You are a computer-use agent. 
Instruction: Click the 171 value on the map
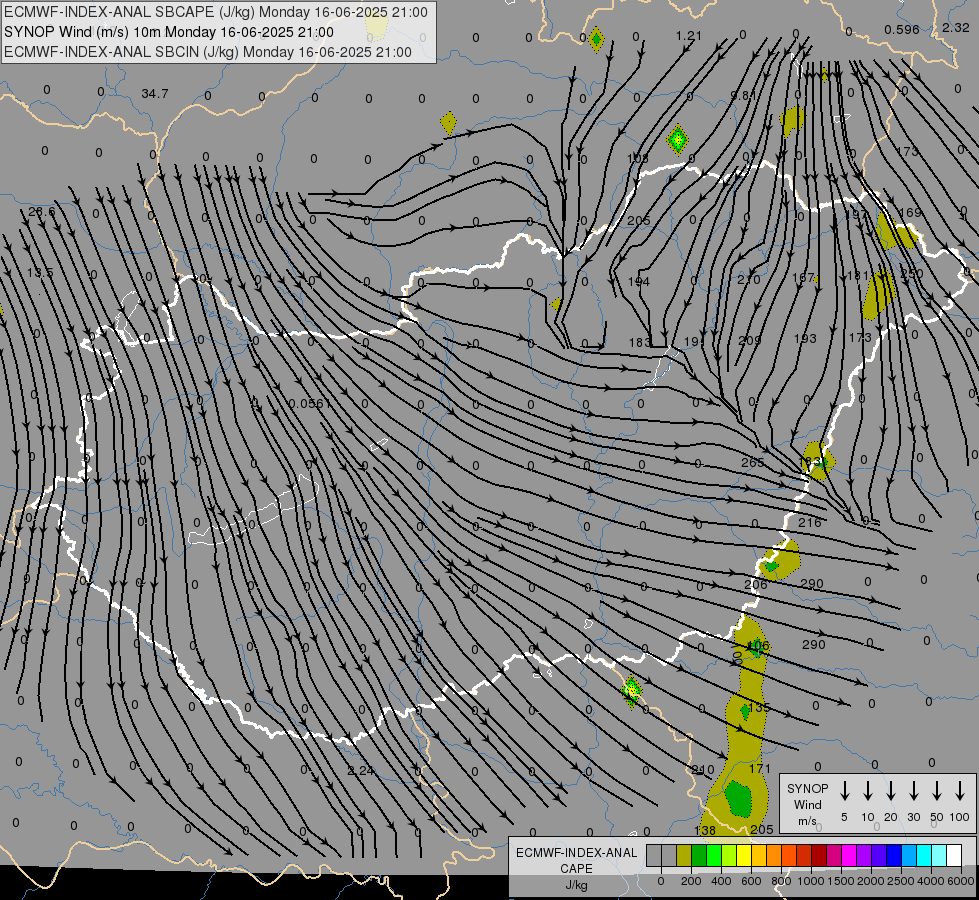coord(760,768)
